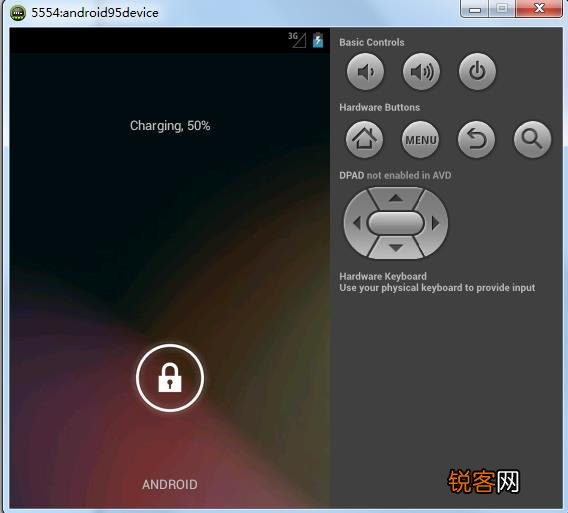Click the emulator window title icon
568x513 pixels.
(x=17, y=13)
